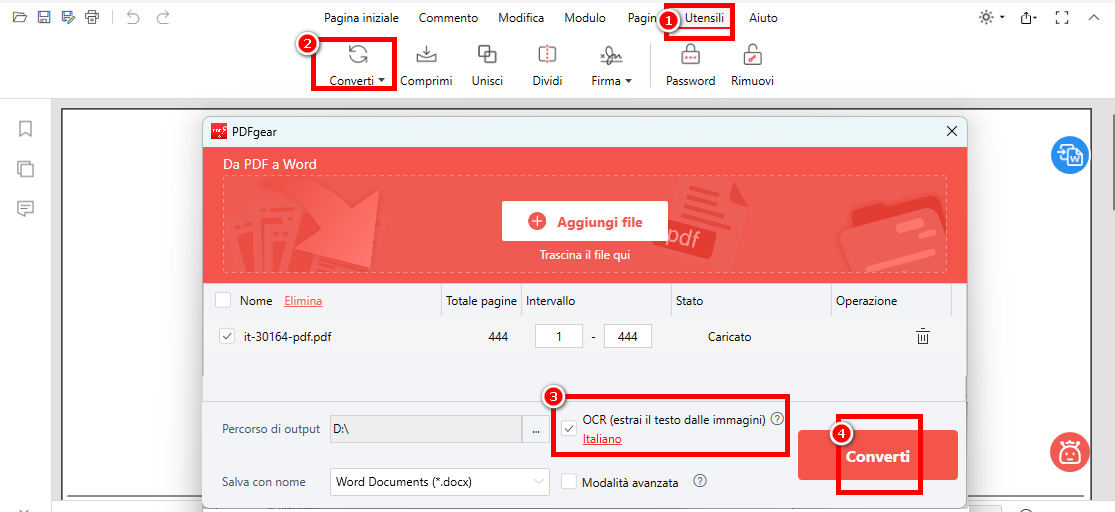Select the Comprimi tool
The width and height of the screenshot is (1115, 512).
[426, 65]
